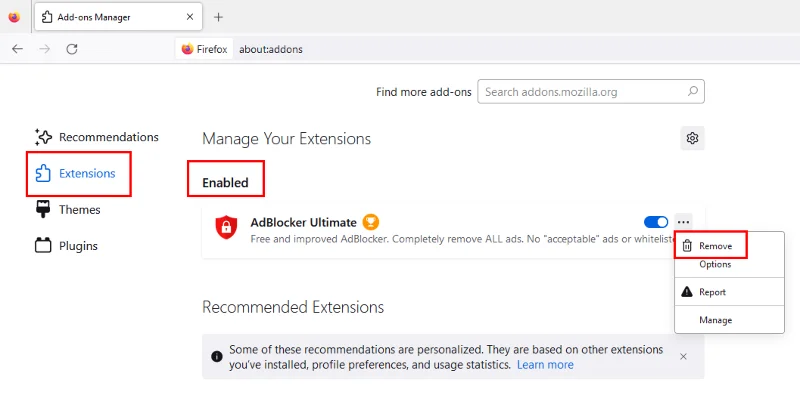
Task: Open the Recommendations section
Action: [x=96, y=137]
